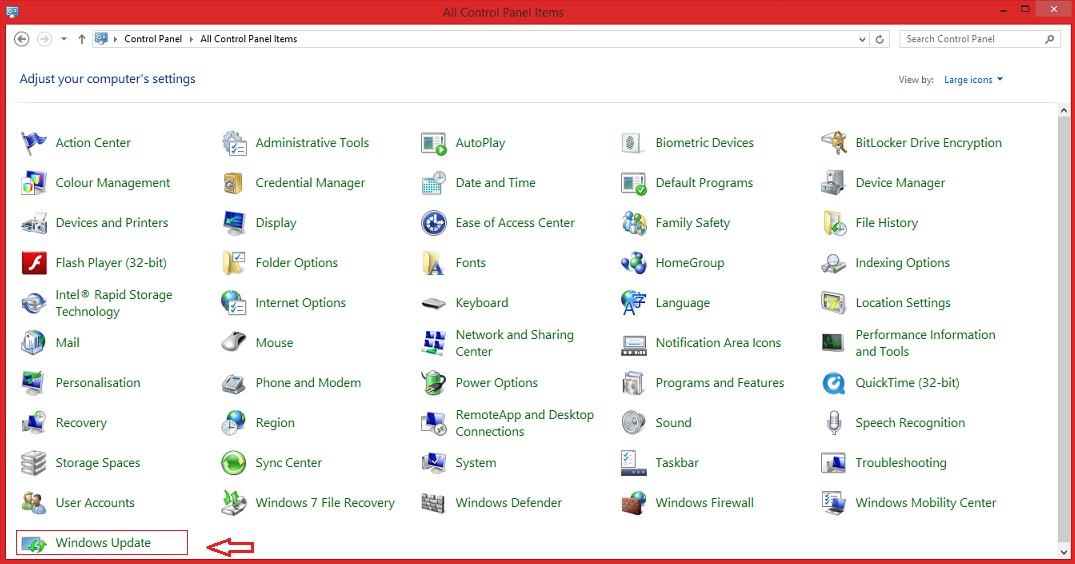Open the Colour Management icon
This screenshot has height=564, width=1075.
click(x=34, y=183)
